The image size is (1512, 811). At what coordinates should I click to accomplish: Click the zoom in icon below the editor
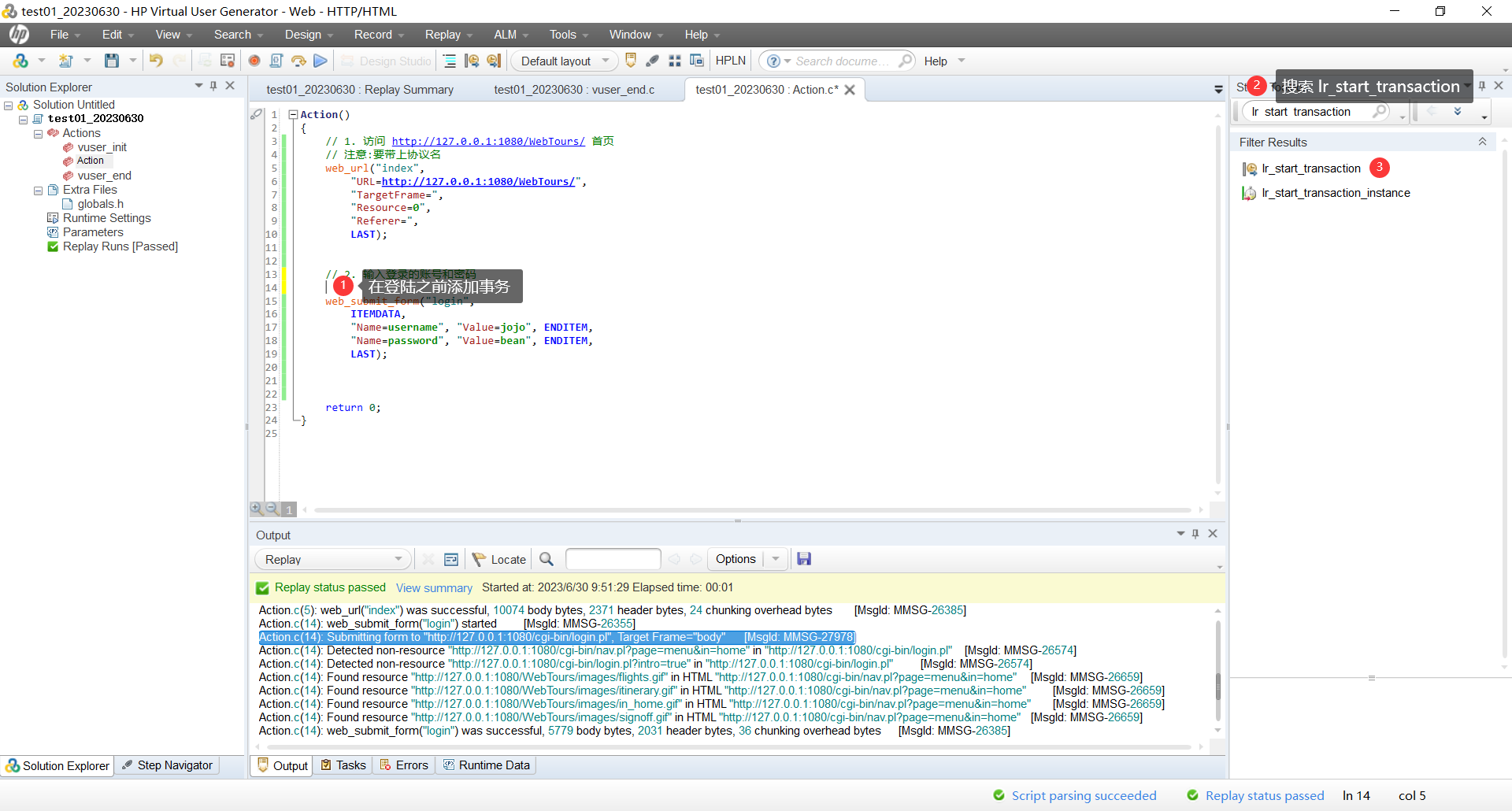point(257,509)
